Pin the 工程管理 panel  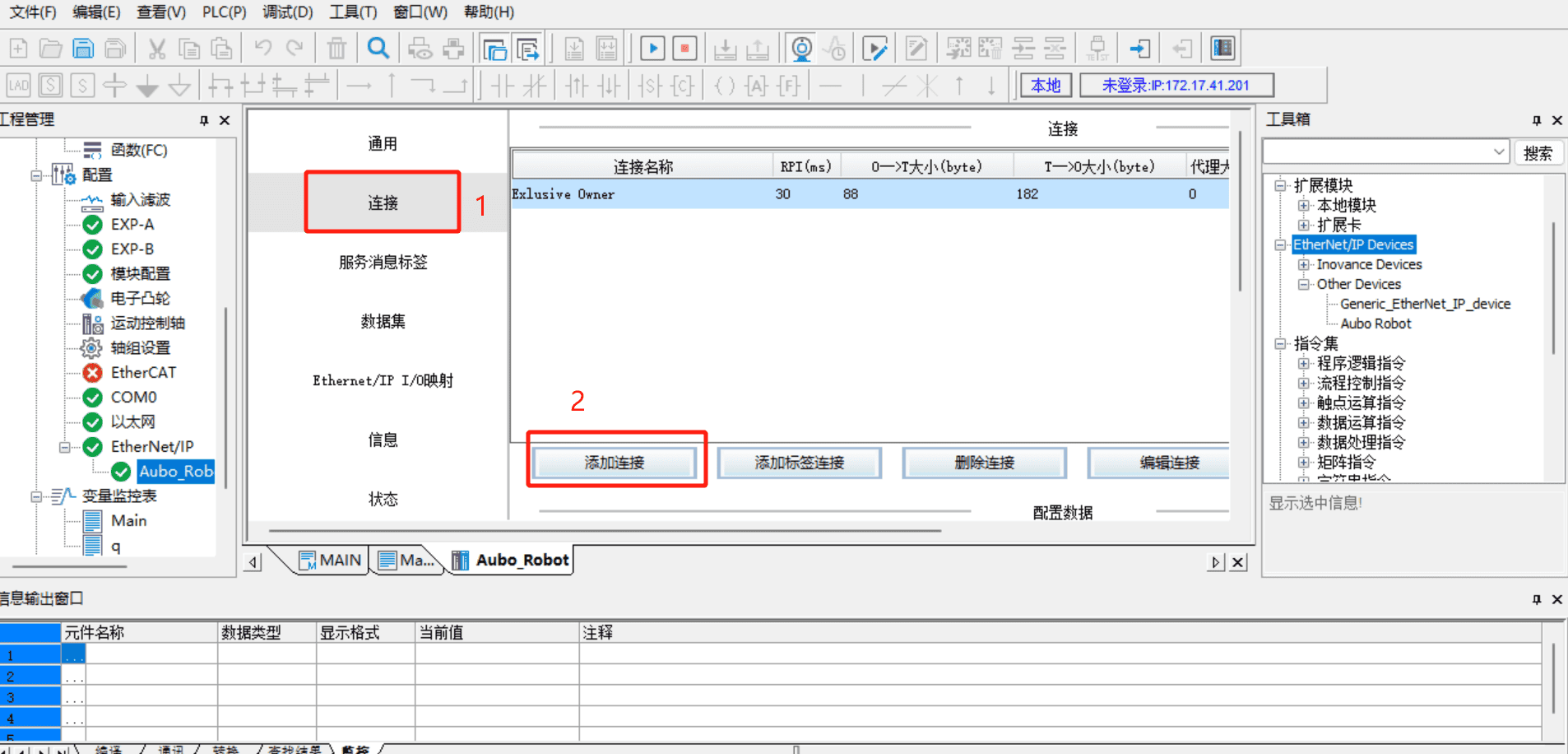(x=204, y=120)
